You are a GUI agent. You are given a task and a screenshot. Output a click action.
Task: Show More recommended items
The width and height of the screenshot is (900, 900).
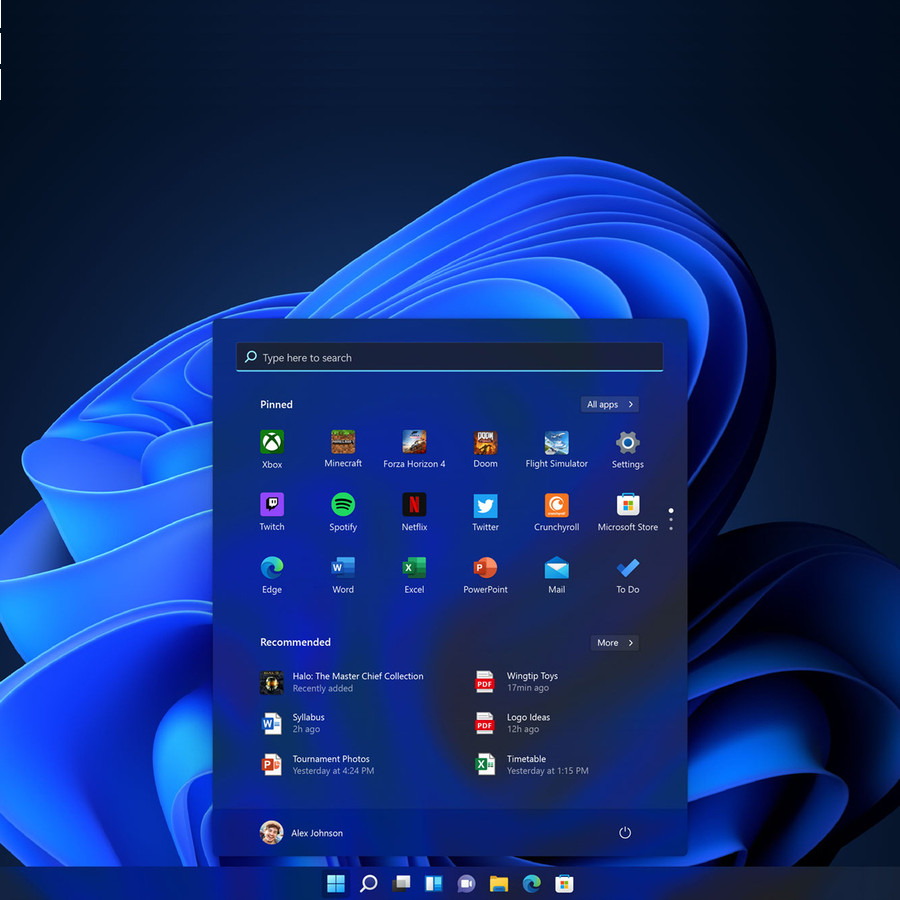click(614, 642)
